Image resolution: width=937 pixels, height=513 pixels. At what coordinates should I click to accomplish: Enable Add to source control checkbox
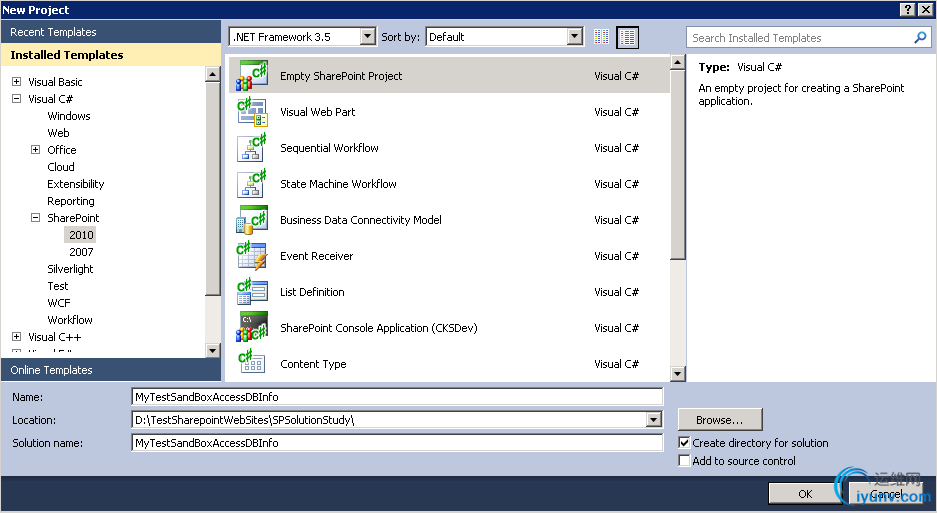[684, 460]
